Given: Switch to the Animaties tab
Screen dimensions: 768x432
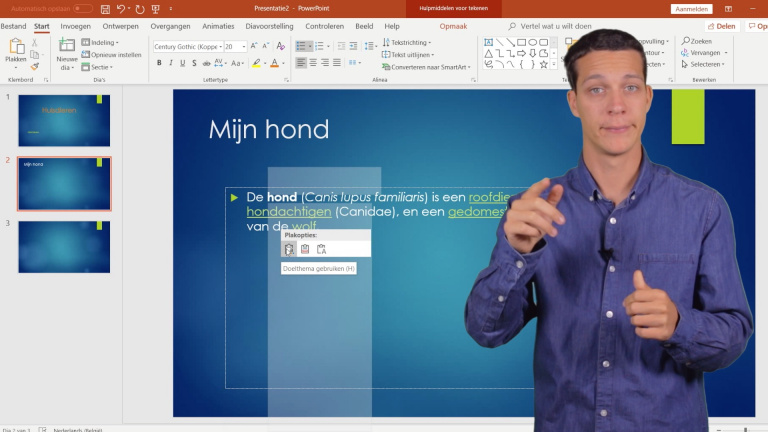Looking at the screenshot, I should coord(218,26).
